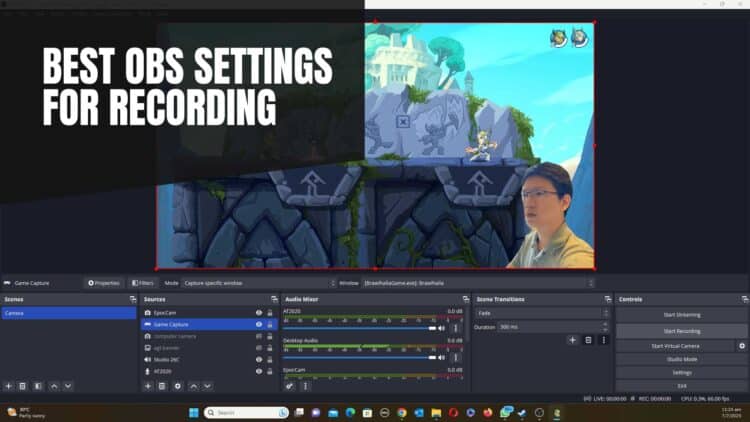Click taskbar Search box

[x=246, y=413]
